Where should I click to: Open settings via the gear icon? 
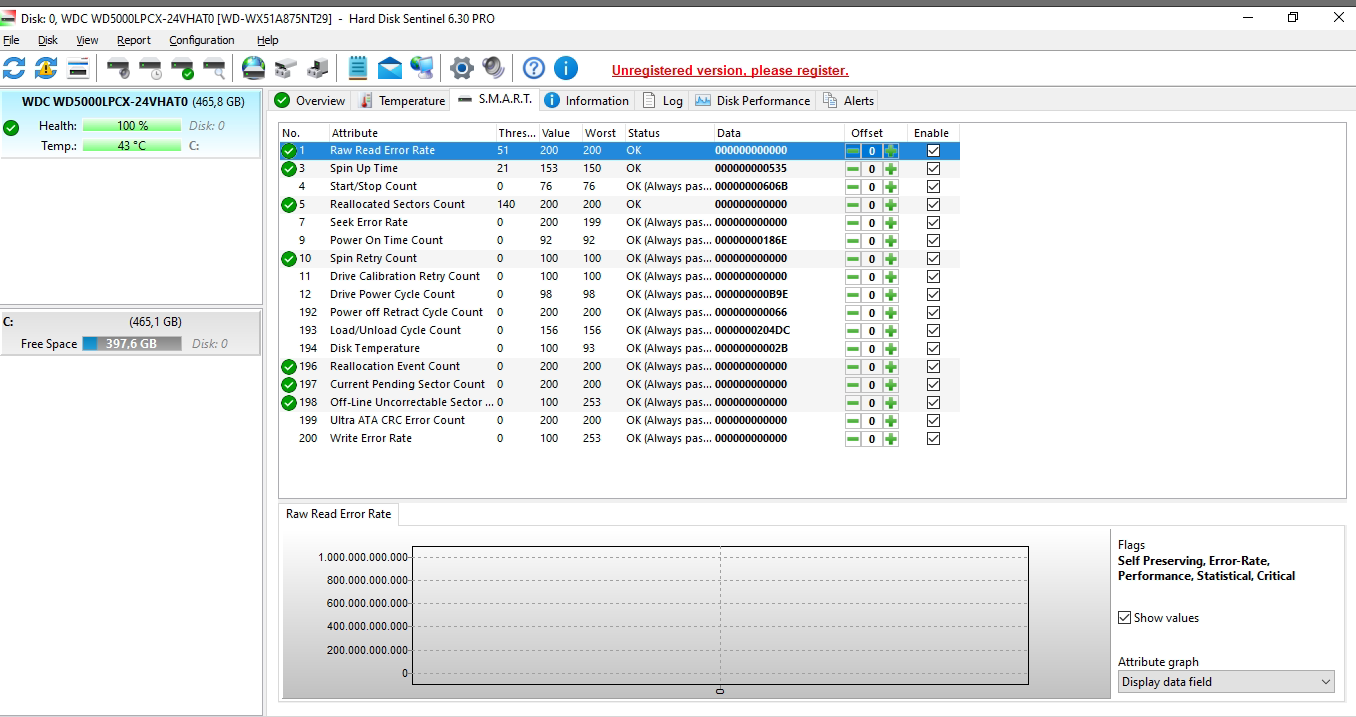461,68
